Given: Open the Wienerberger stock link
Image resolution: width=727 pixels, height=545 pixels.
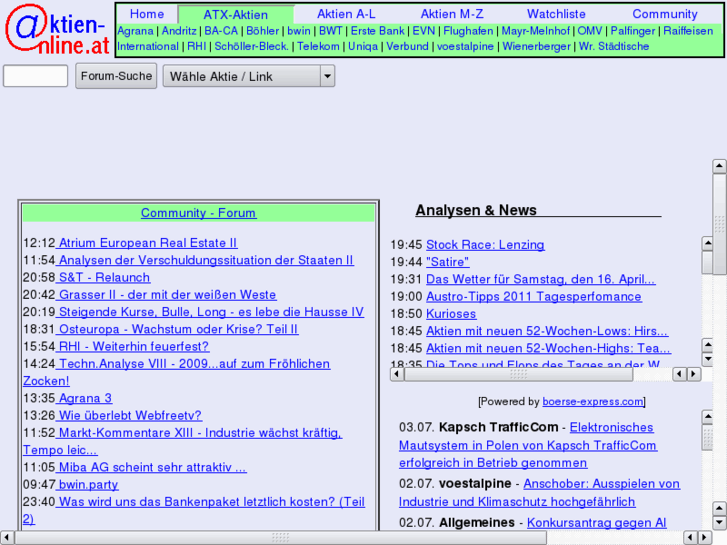Looking at the screenshot, I should pyautogui.click(x=536, y=46).
